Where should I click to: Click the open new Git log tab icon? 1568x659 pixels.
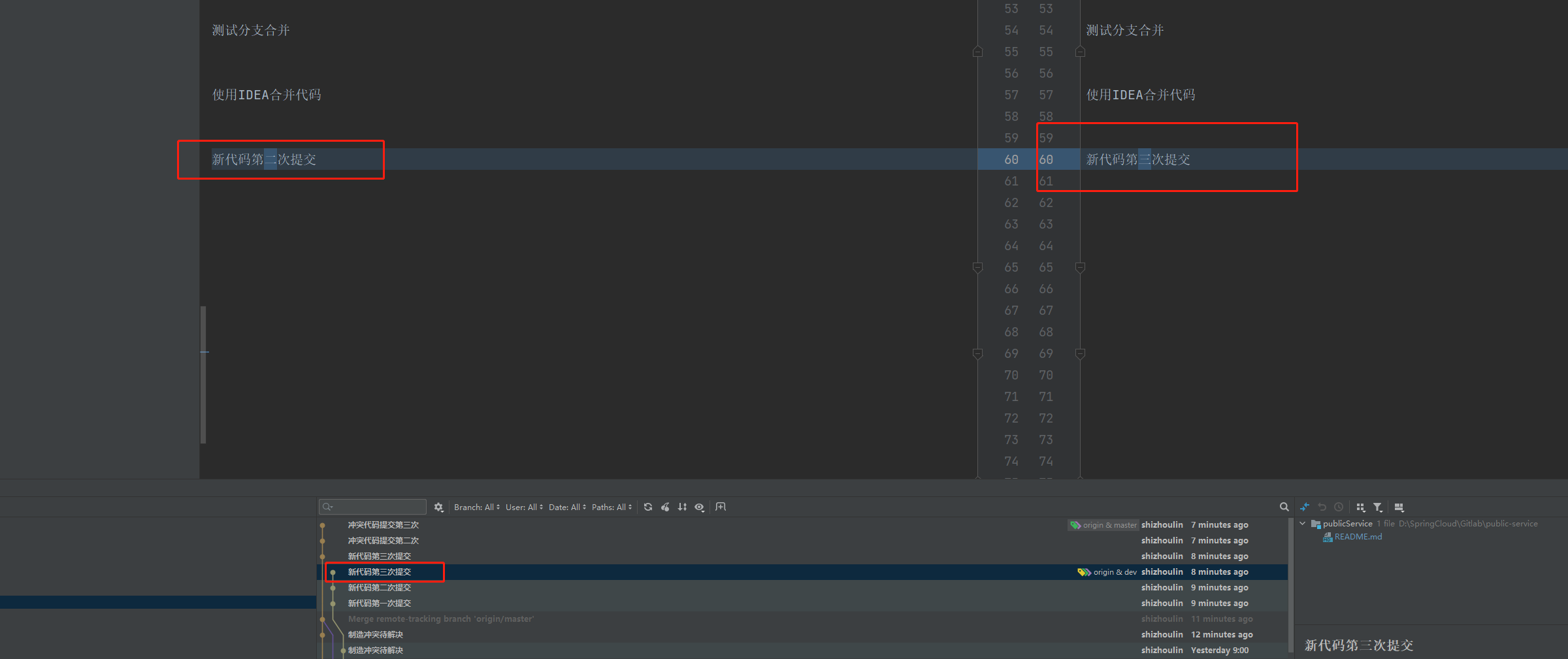tap(721, 507)
